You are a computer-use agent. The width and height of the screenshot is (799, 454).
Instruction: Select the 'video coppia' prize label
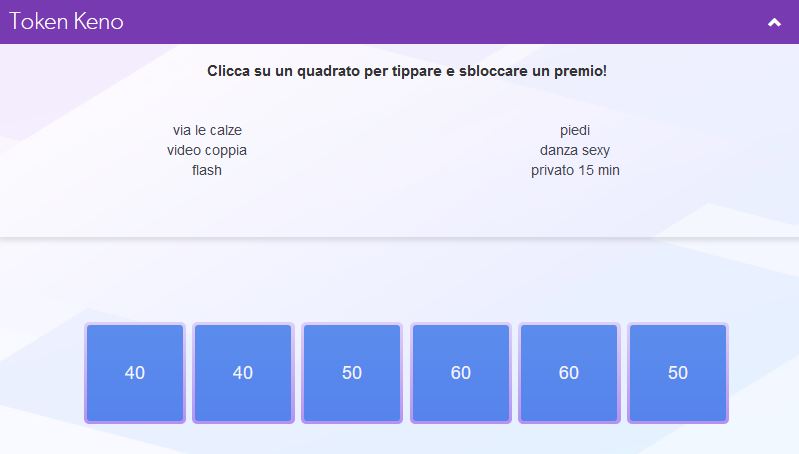(207, 150)
